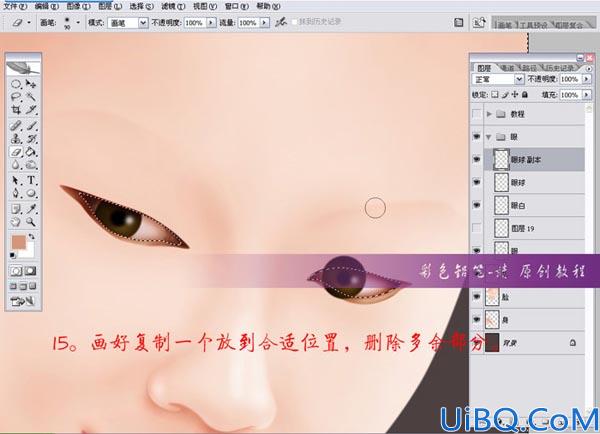The image size is (600, 434).
Task: Select the Sponge/Dodge tool
Action: 31,165
